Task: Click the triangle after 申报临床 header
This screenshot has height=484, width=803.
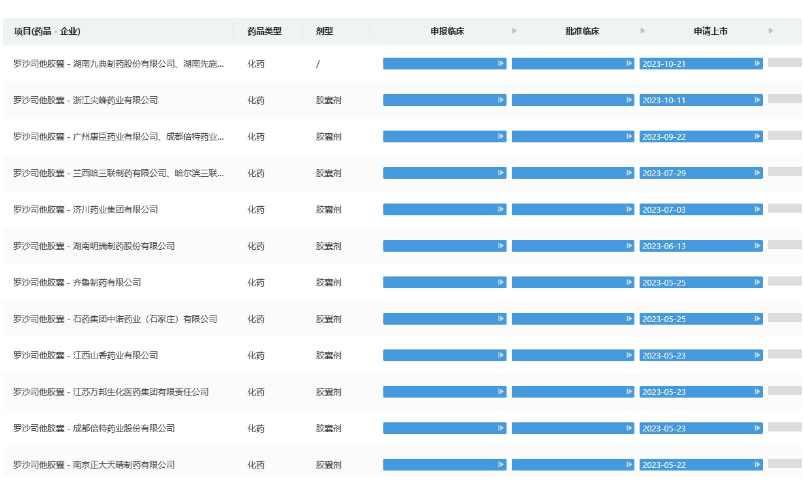Action: pos(514,31)
